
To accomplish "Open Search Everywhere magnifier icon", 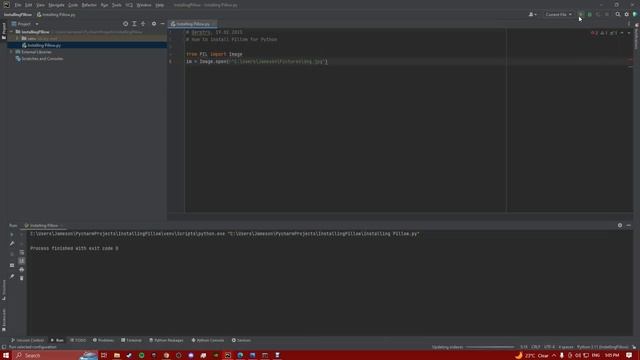I will (618, 14).
